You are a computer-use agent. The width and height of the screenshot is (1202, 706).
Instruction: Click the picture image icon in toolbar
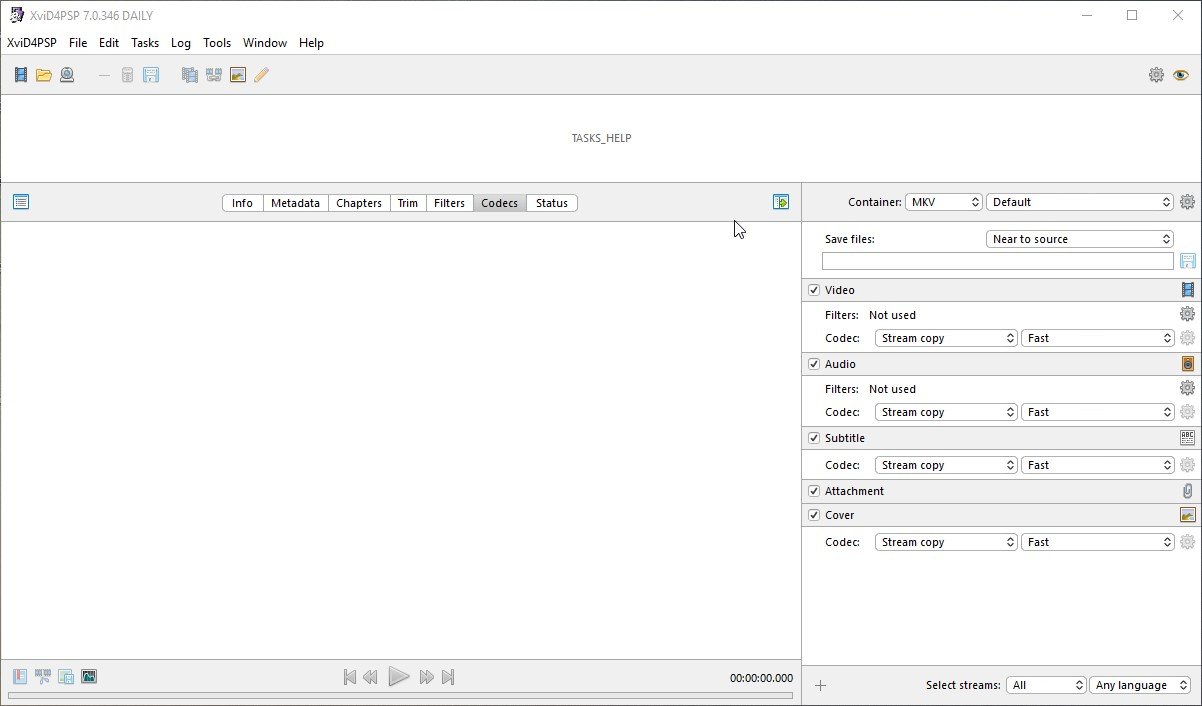[238, 75]
